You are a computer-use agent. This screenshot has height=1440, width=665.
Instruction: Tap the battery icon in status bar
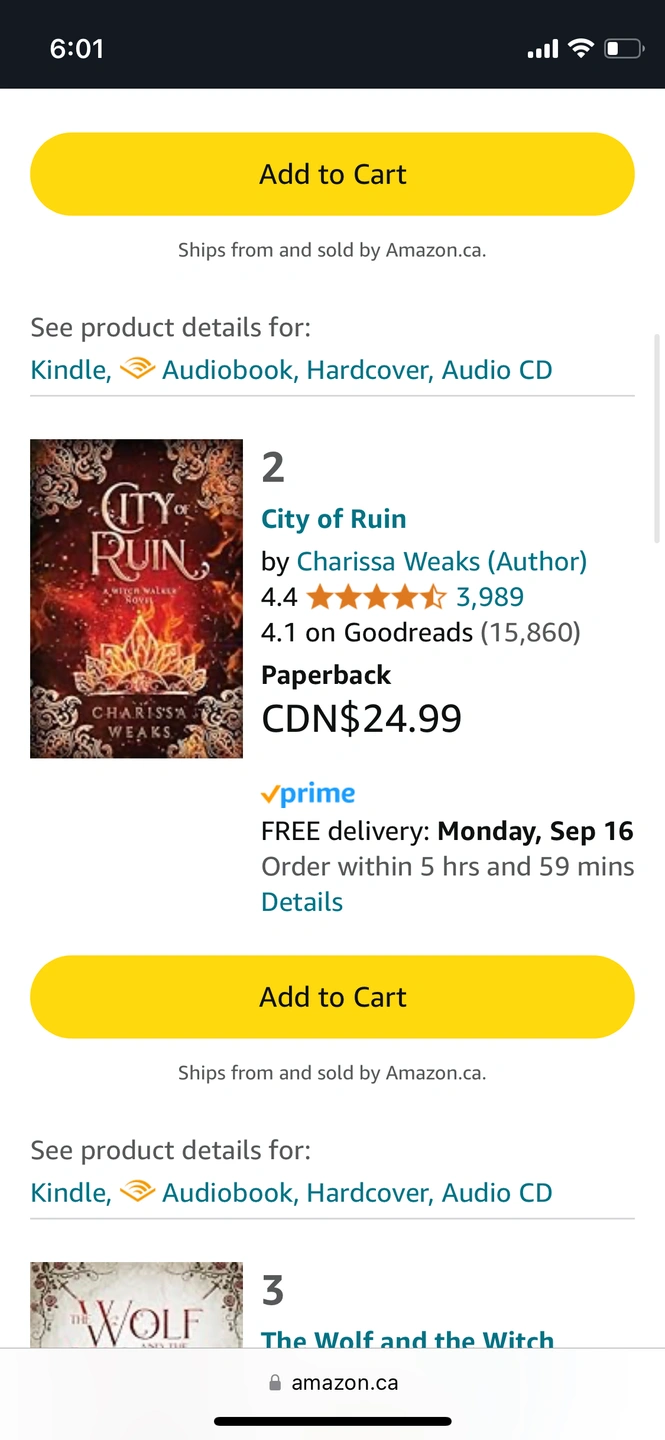623,48
